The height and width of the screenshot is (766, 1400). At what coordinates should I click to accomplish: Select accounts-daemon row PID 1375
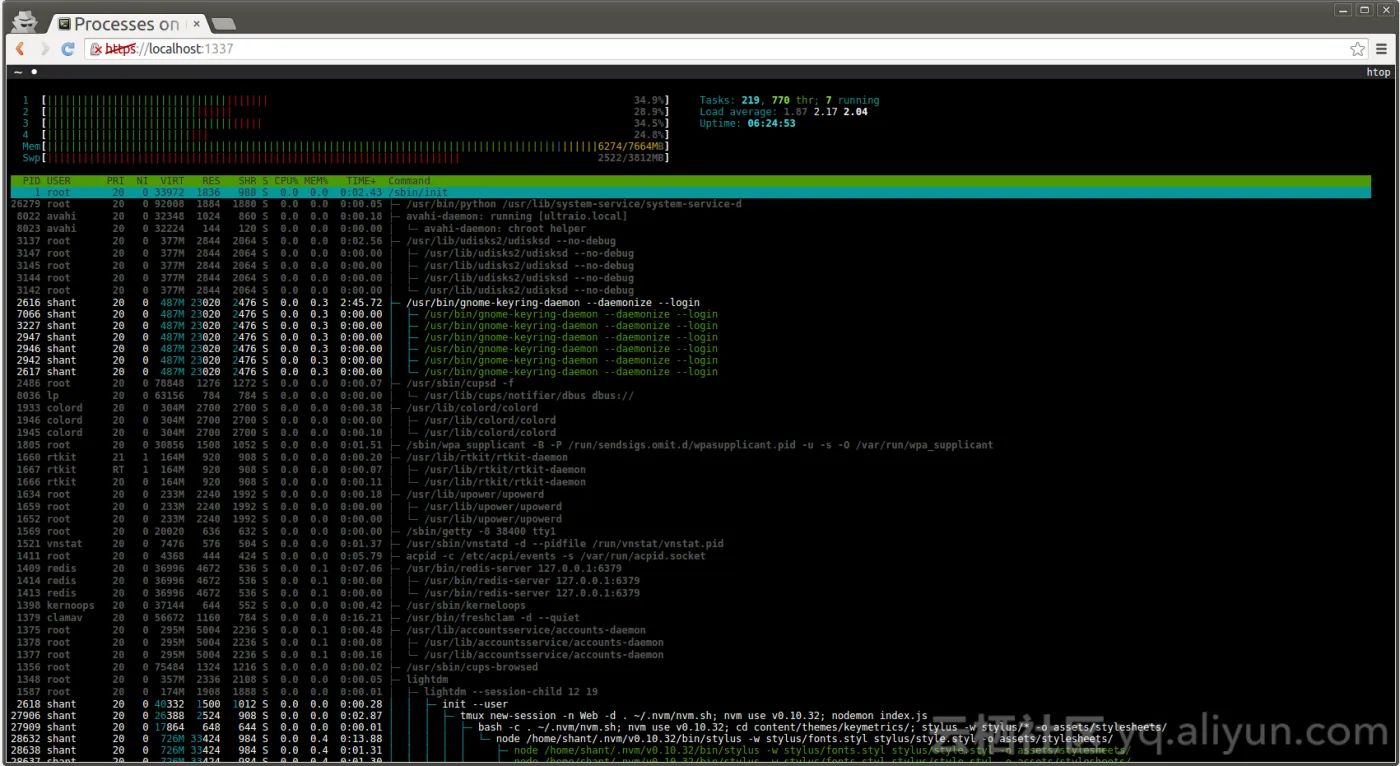690,630
